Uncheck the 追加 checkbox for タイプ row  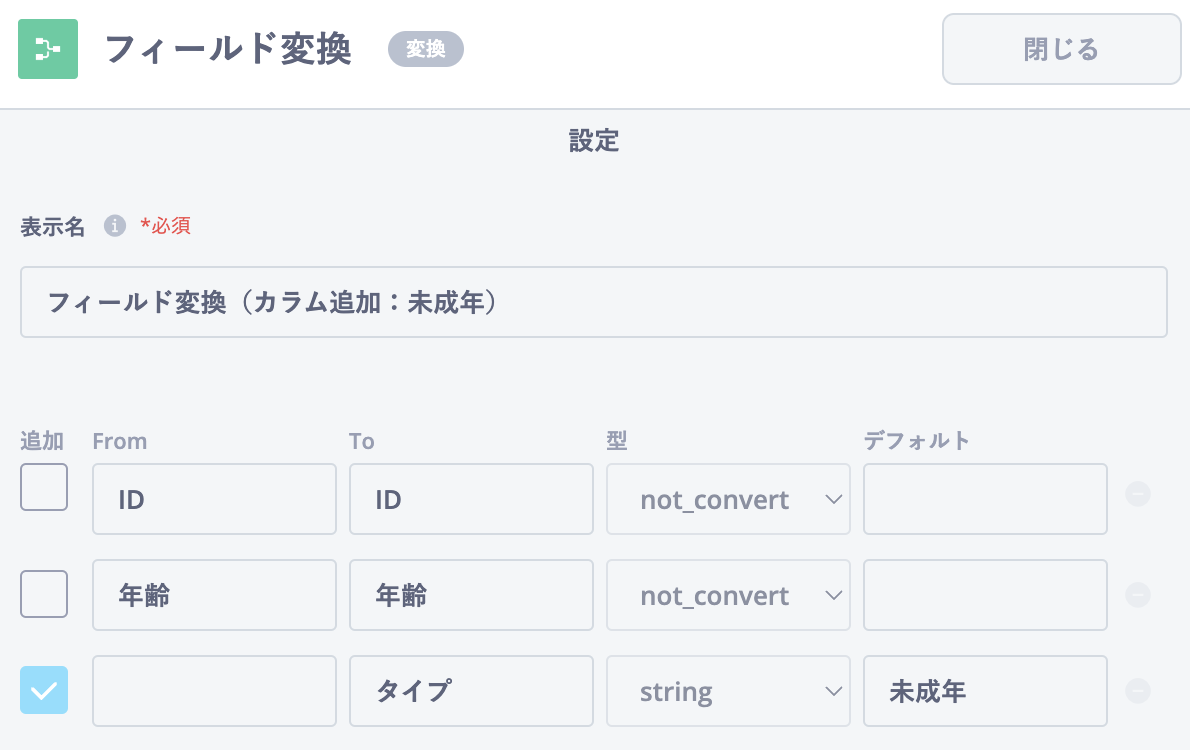[44, 690]
